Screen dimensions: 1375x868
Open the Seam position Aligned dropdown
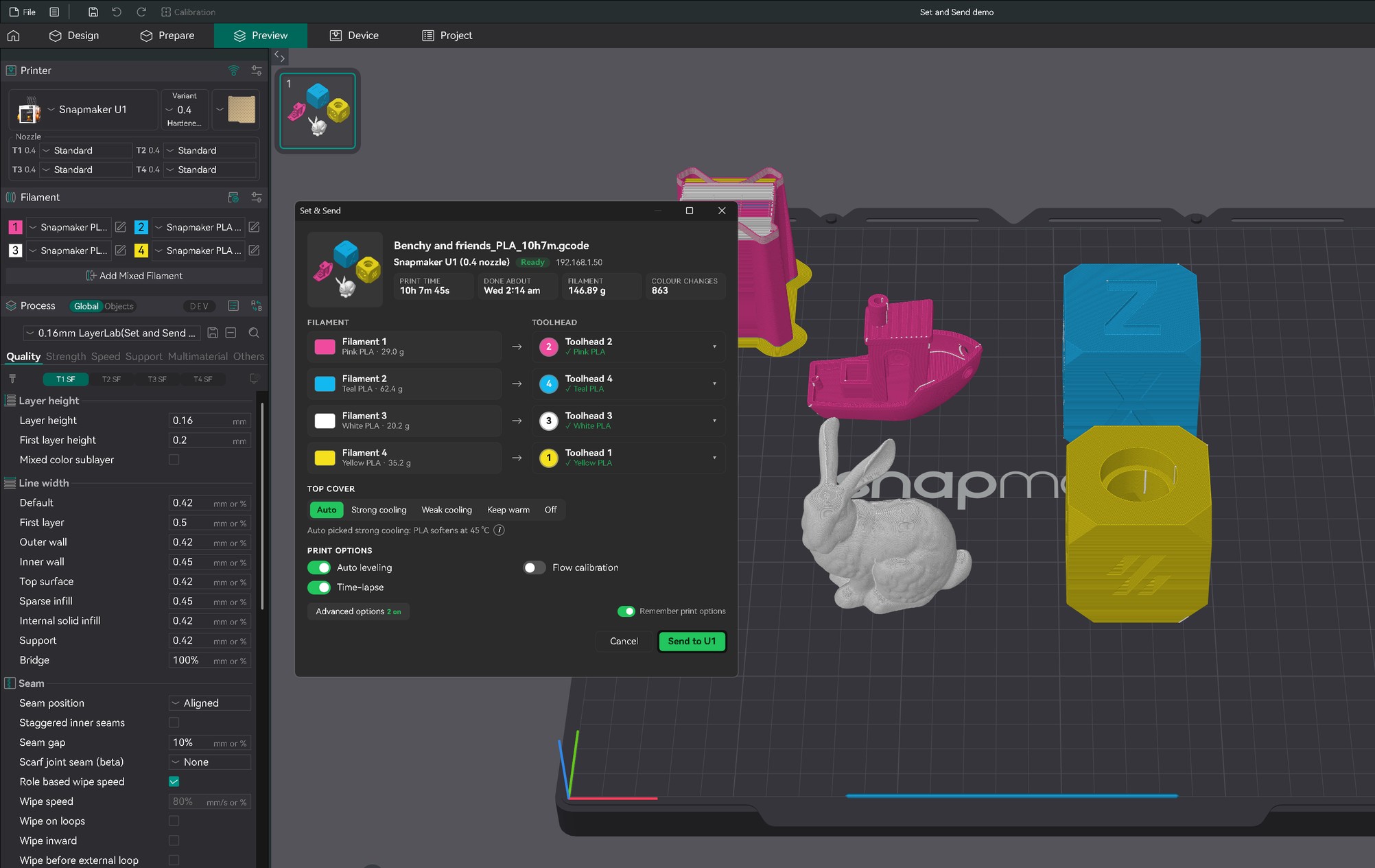tap(210, 703)
